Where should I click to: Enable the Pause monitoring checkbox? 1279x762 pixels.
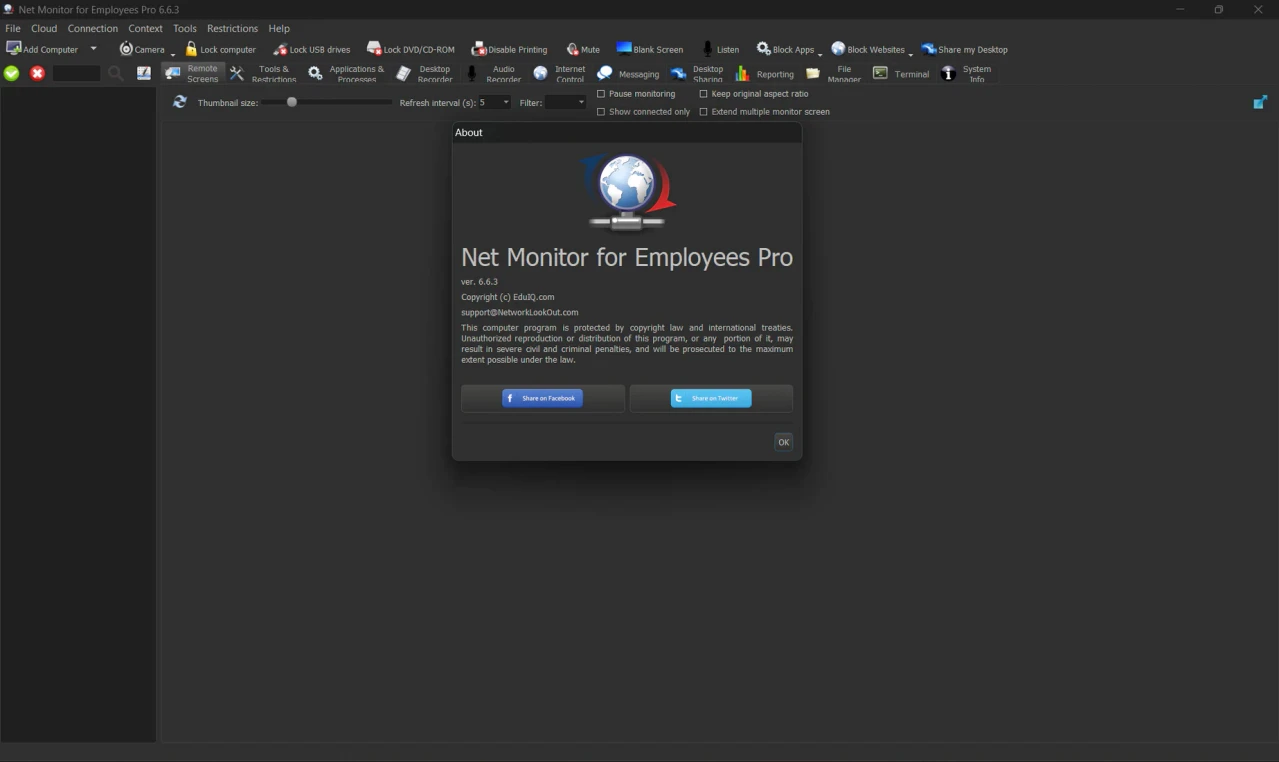coord(601,94)
